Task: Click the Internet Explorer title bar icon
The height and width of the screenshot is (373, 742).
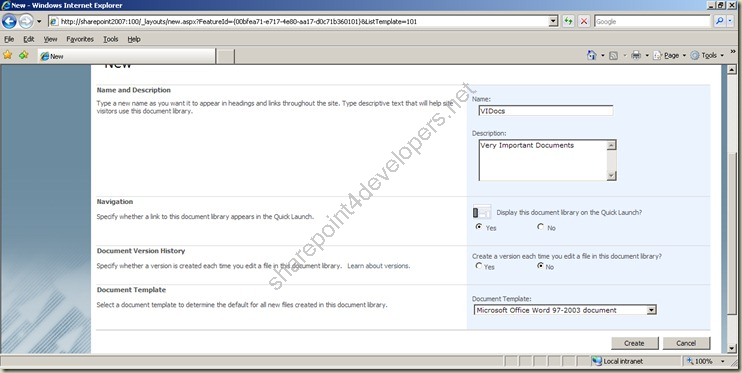Action: pos(5,5)
